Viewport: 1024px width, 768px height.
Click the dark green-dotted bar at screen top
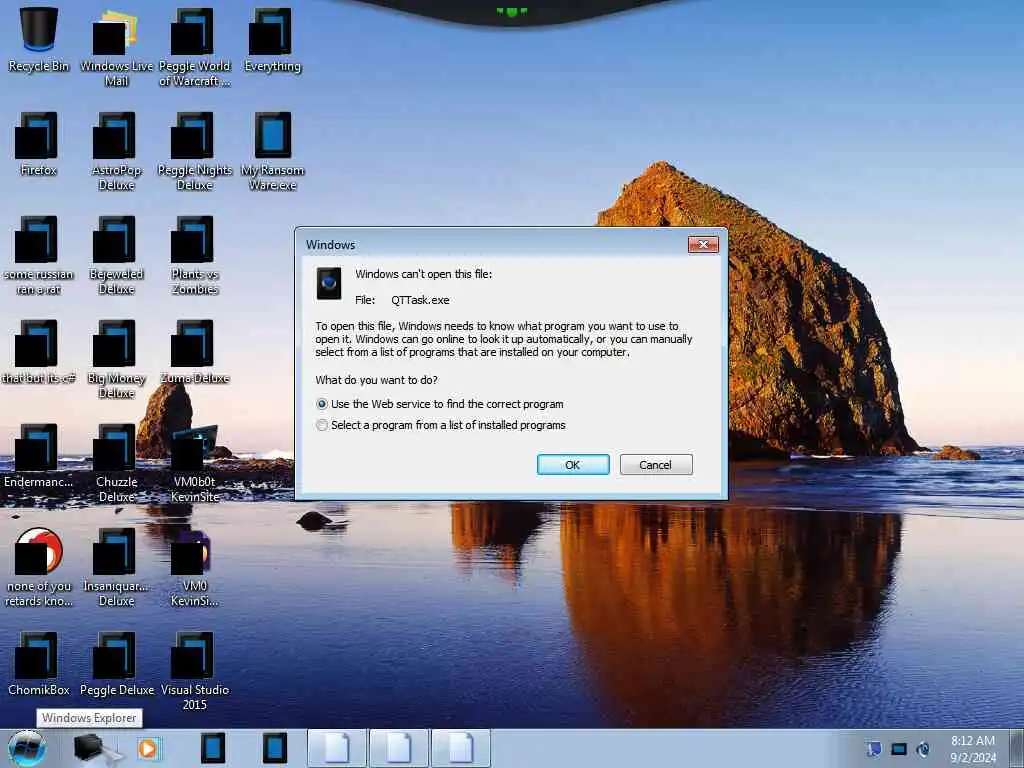pyautogui.click(x=512, y=12)
